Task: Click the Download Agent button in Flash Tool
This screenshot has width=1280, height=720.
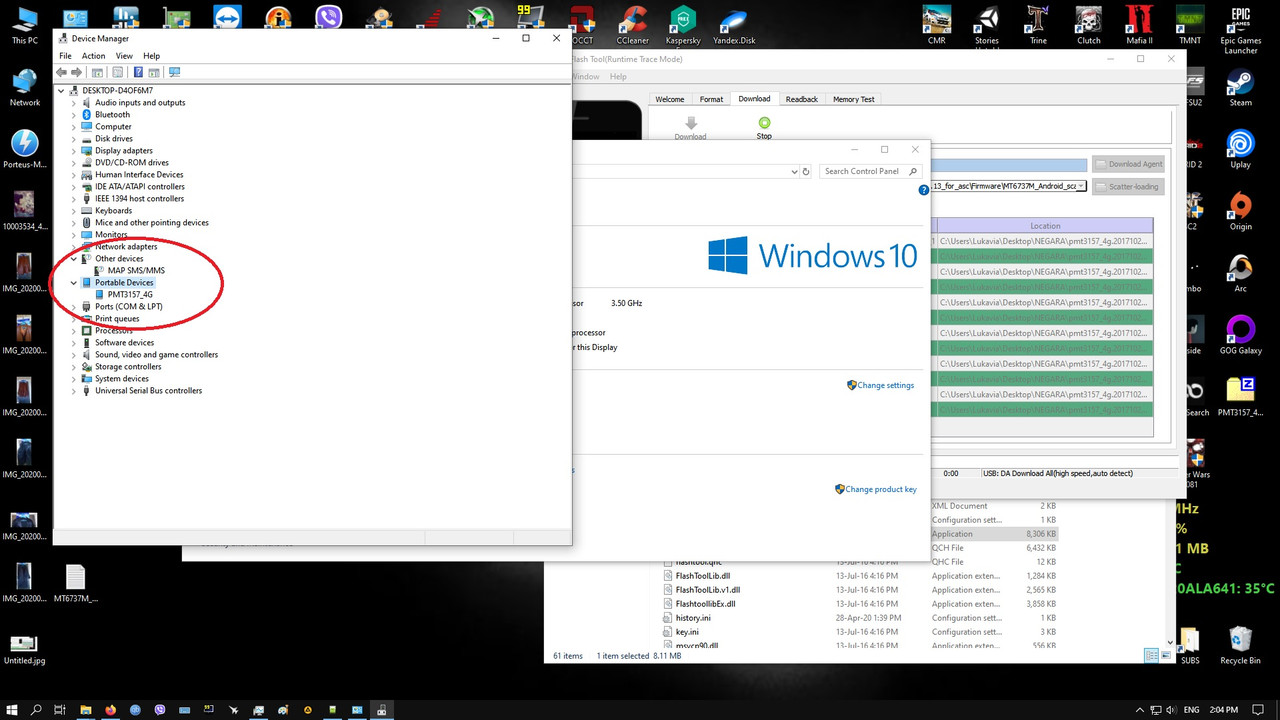Action: (x=1129, y=164)
